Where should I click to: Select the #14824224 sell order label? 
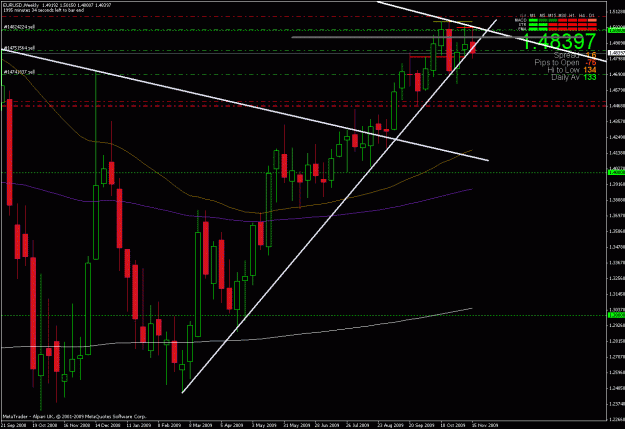pos(19,27)
